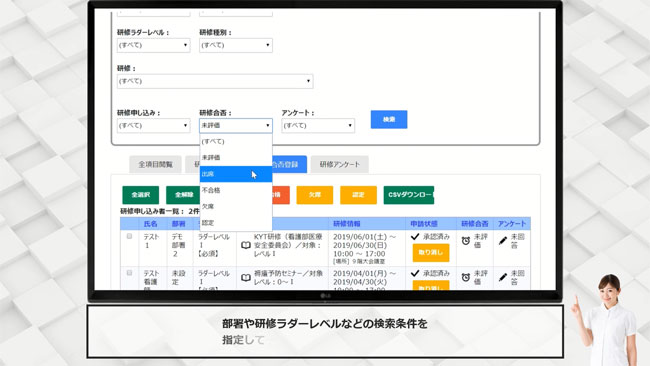Pick 不合格 from the dropdown list

tap(236, 190)
